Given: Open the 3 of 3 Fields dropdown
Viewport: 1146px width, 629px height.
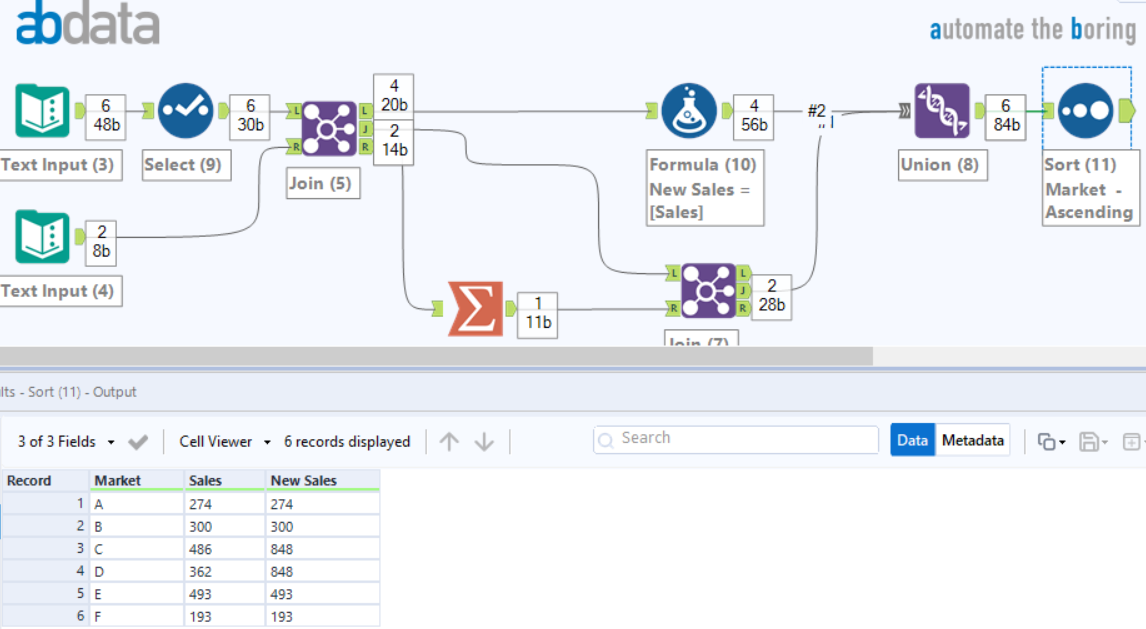Looking at the screenshot, I should click(x=66, y=441).
